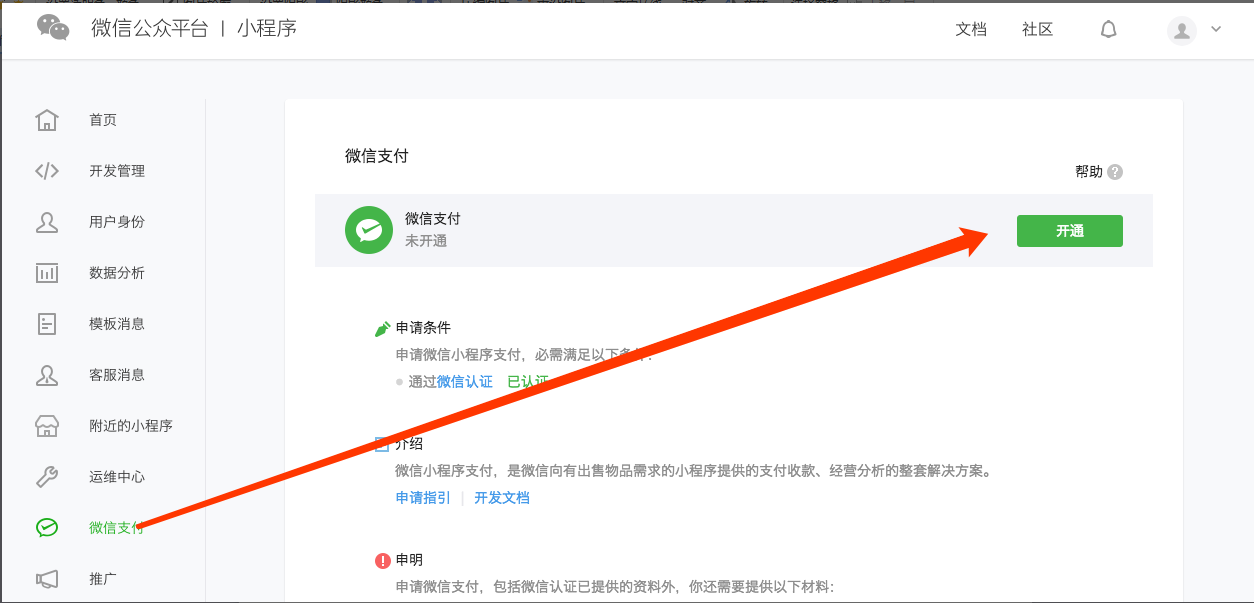The height and width of the screenshot is (603, 1254).
Task: Click the 微信公众平台 title text
Action: coord(150,29)
